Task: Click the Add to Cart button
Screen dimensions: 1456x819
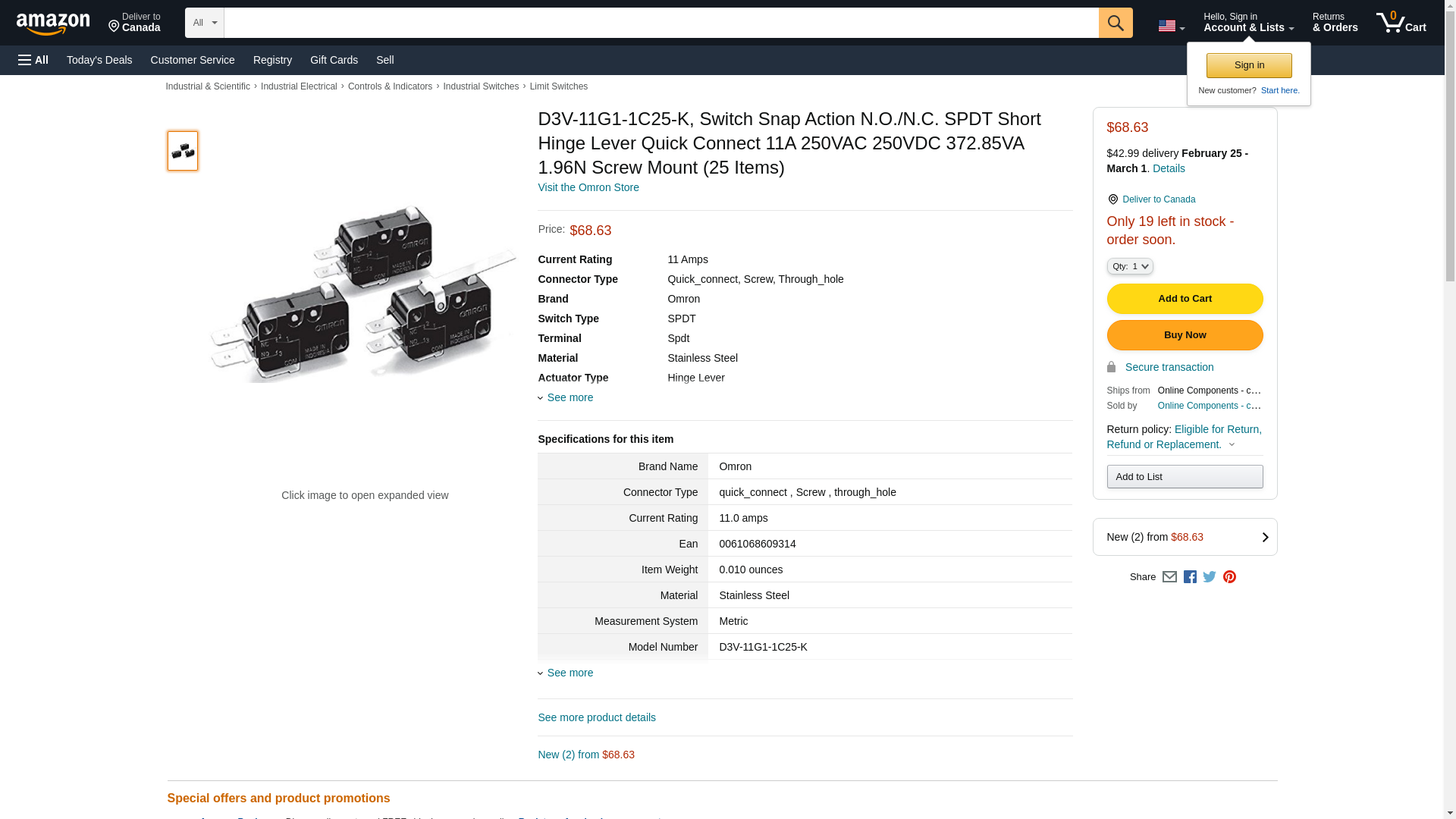Action: pos(1185,299)
